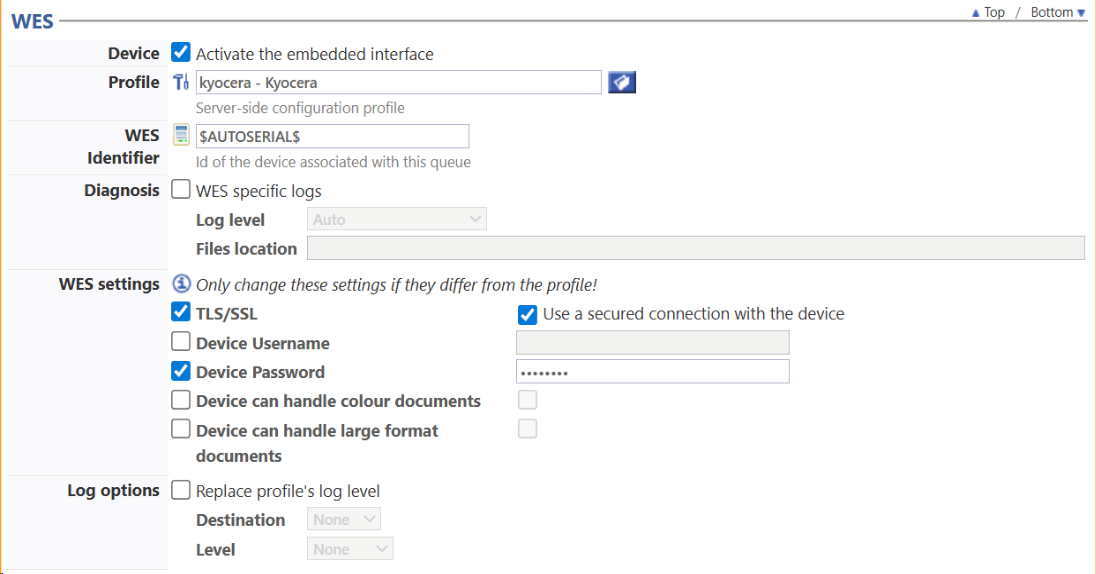This screenshot has width=1096, height=574.
Task: Open the Log level Auto dropdown
Action: (396, 219)
